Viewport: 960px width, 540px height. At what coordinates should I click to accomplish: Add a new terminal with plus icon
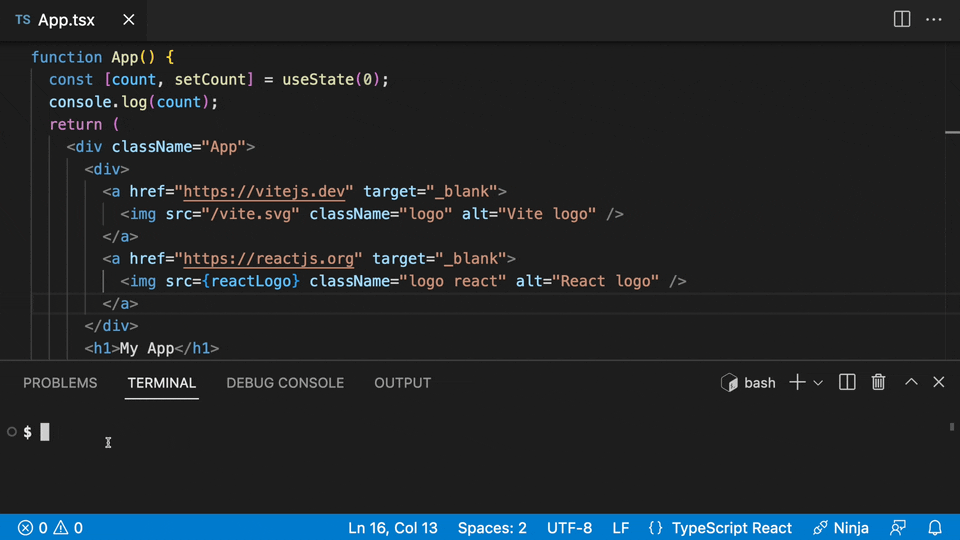797,382
